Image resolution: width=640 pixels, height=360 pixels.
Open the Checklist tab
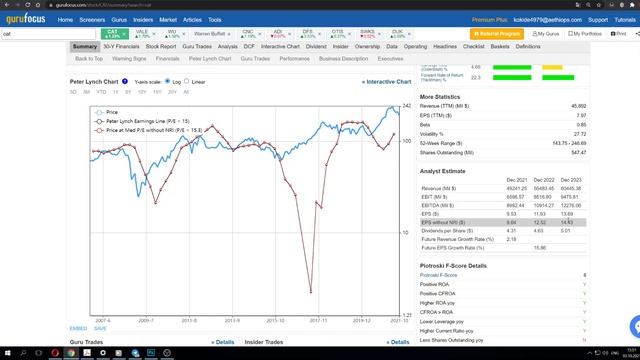473,47
